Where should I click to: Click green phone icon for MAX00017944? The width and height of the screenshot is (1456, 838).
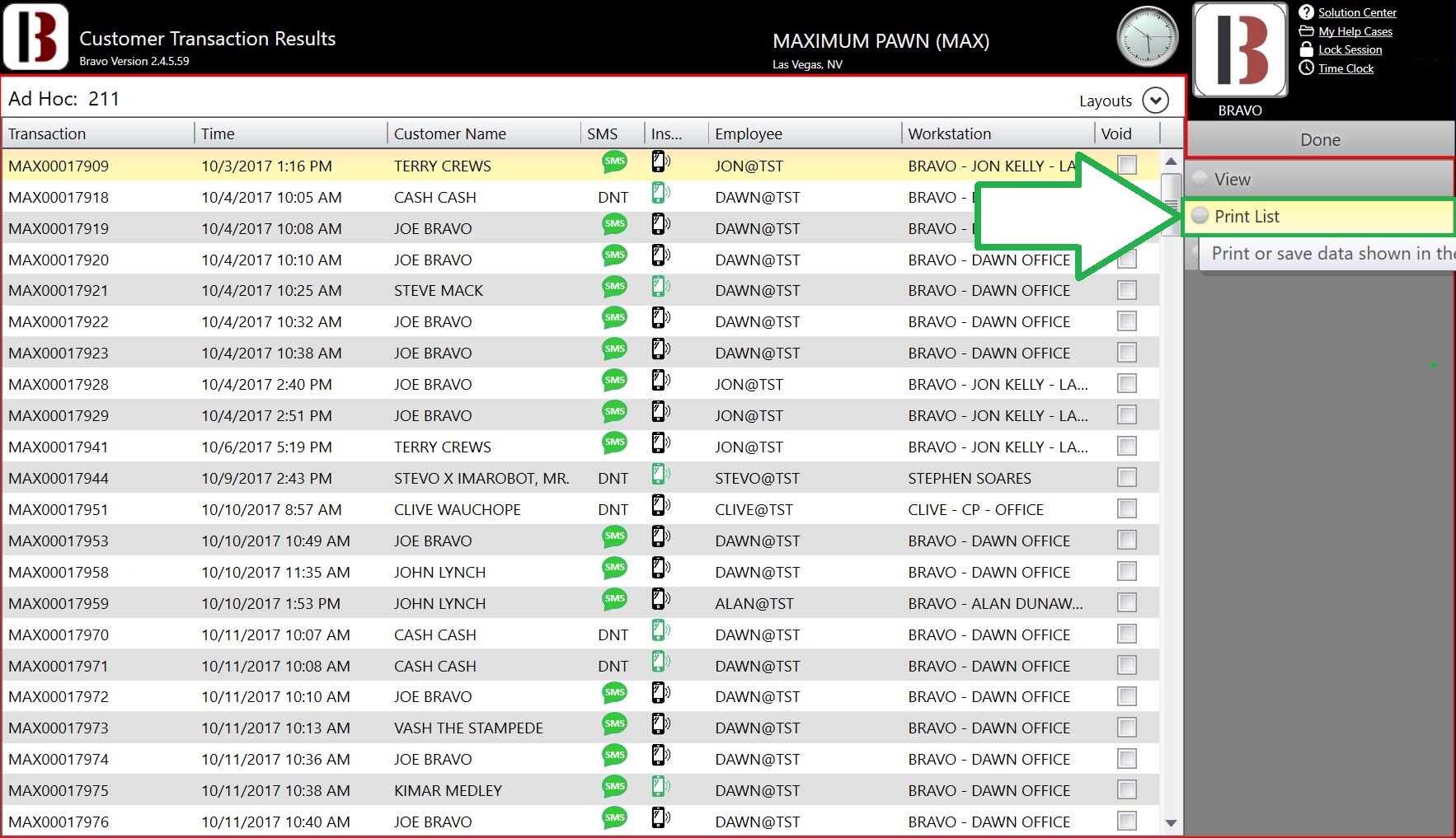(x=660, y=474)
